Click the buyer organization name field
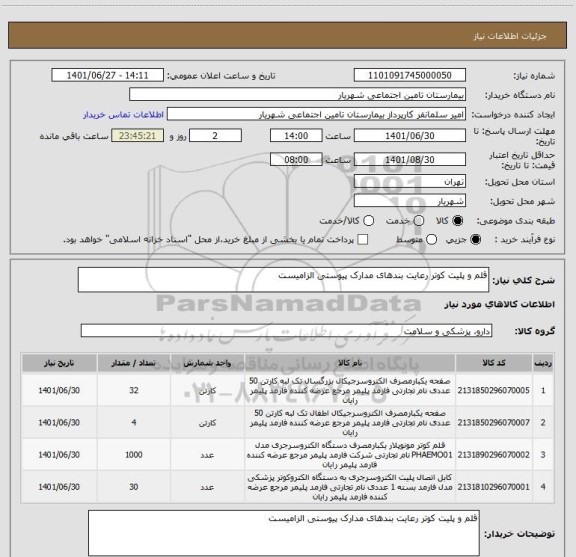The image size is (576, 557). click(298, 95)
